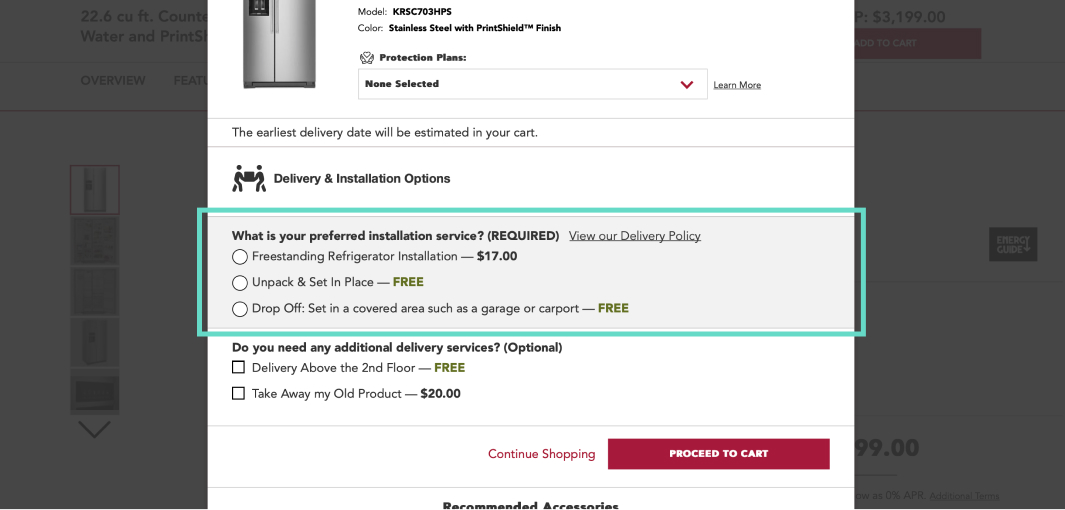The image size is (1065, 510).
Task: Enable Delivery Above the 2nd Floor
Action: [238, 368]
